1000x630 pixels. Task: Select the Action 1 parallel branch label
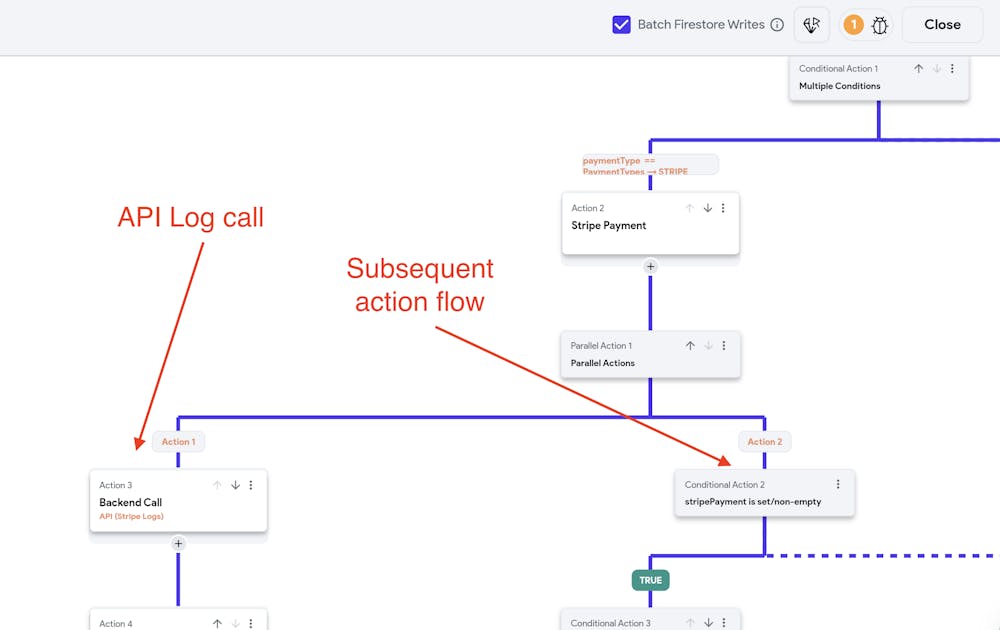coord(178,442)
